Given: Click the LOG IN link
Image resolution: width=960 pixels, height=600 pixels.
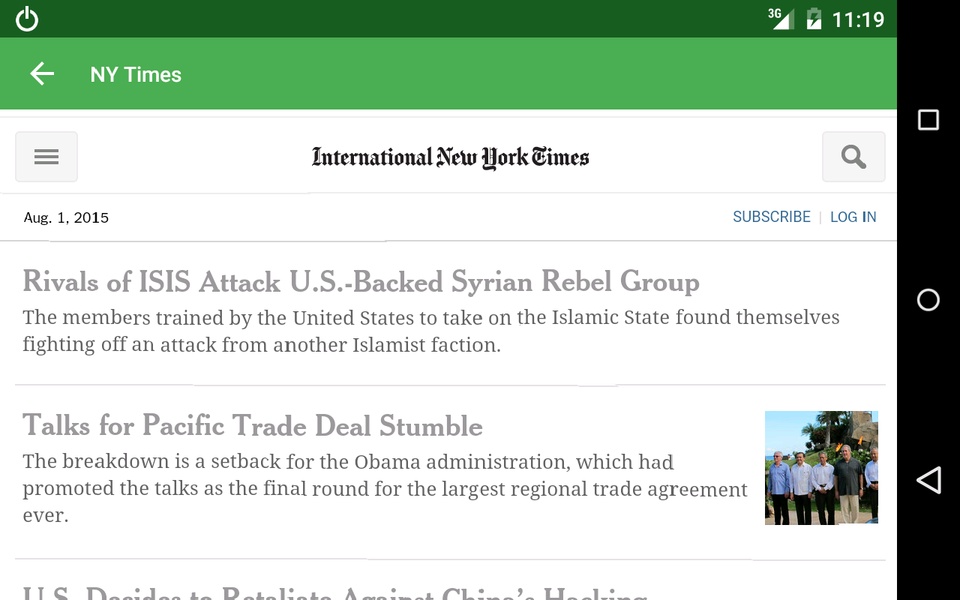Looking at the screenshot, I should 853,217.
